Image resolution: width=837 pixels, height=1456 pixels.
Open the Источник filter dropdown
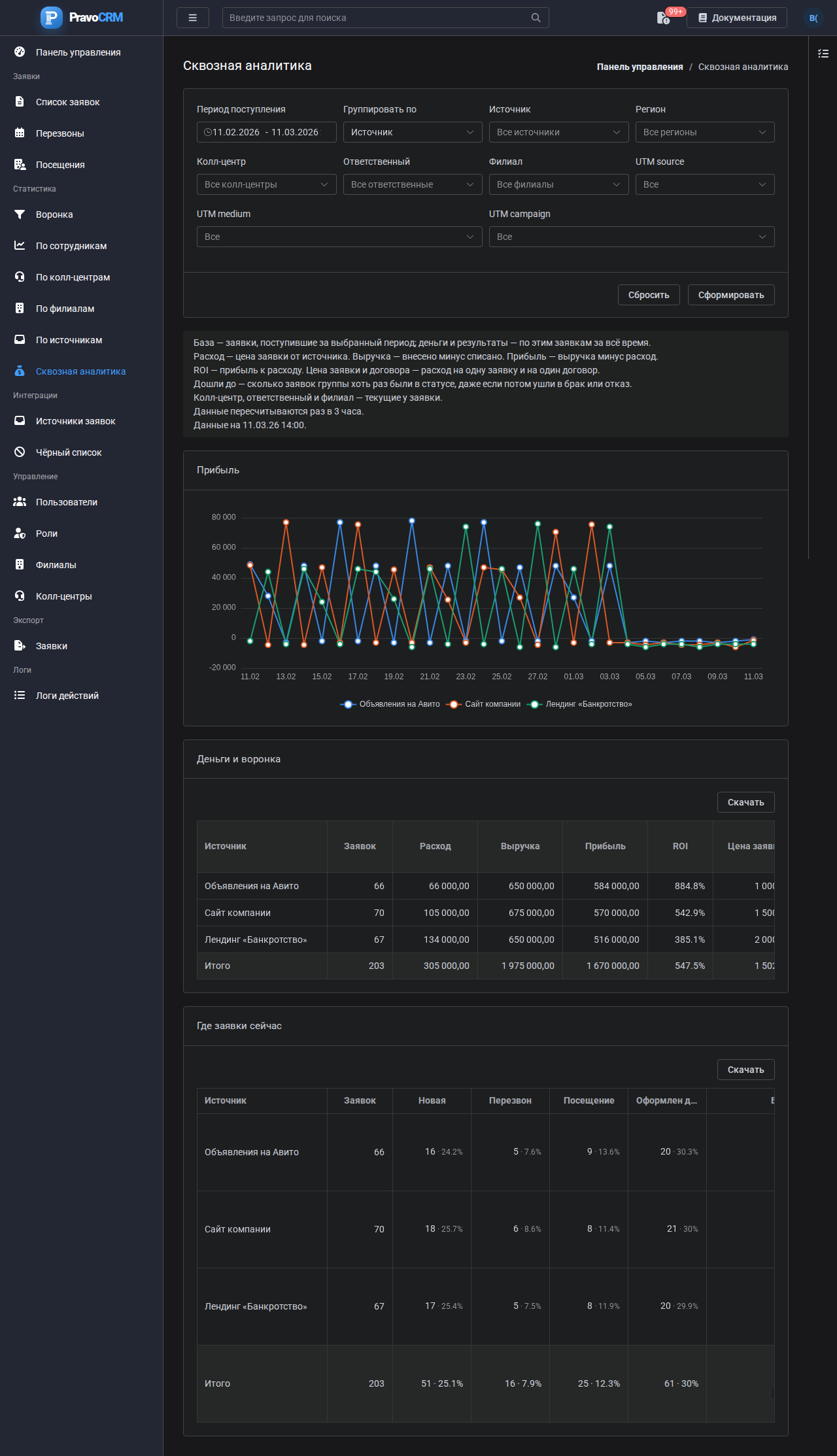558,132
